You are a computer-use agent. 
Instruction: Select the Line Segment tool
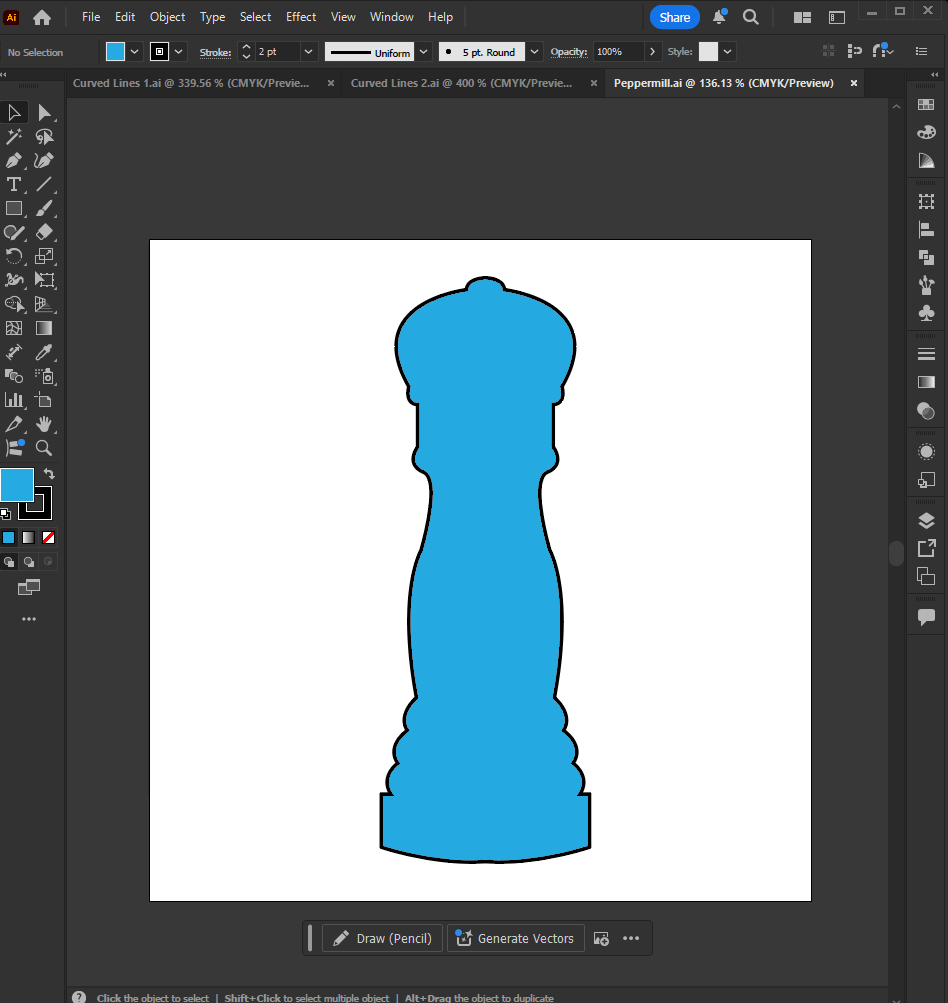click(x=44, y=184)
